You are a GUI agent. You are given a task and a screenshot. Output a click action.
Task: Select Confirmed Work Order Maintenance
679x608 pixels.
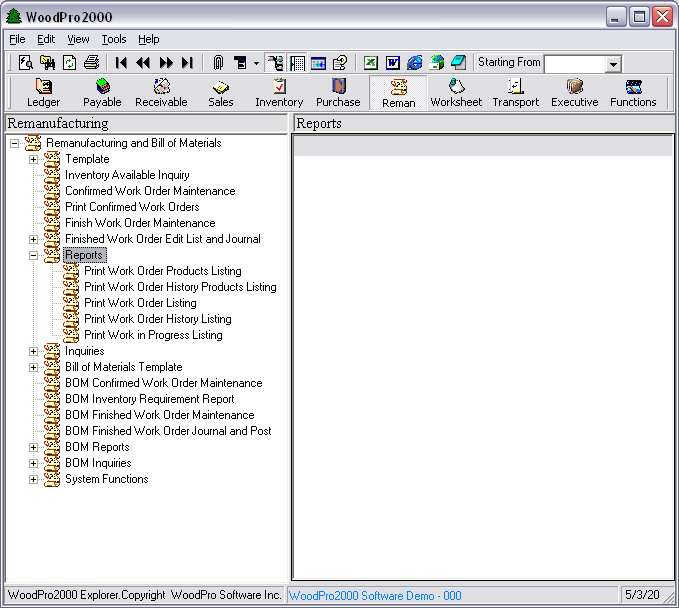(150, 191)
